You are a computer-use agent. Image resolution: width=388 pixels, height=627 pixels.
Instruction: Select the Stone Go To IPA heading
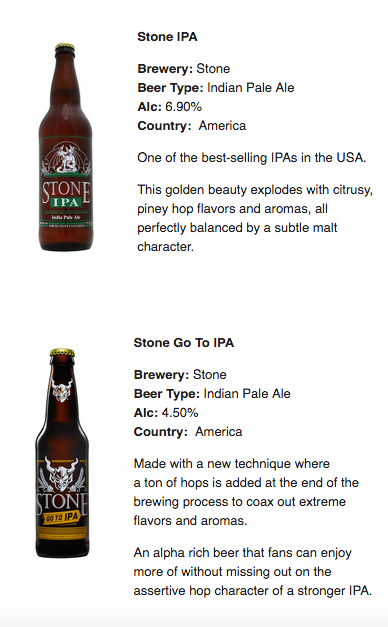[184, 343]
